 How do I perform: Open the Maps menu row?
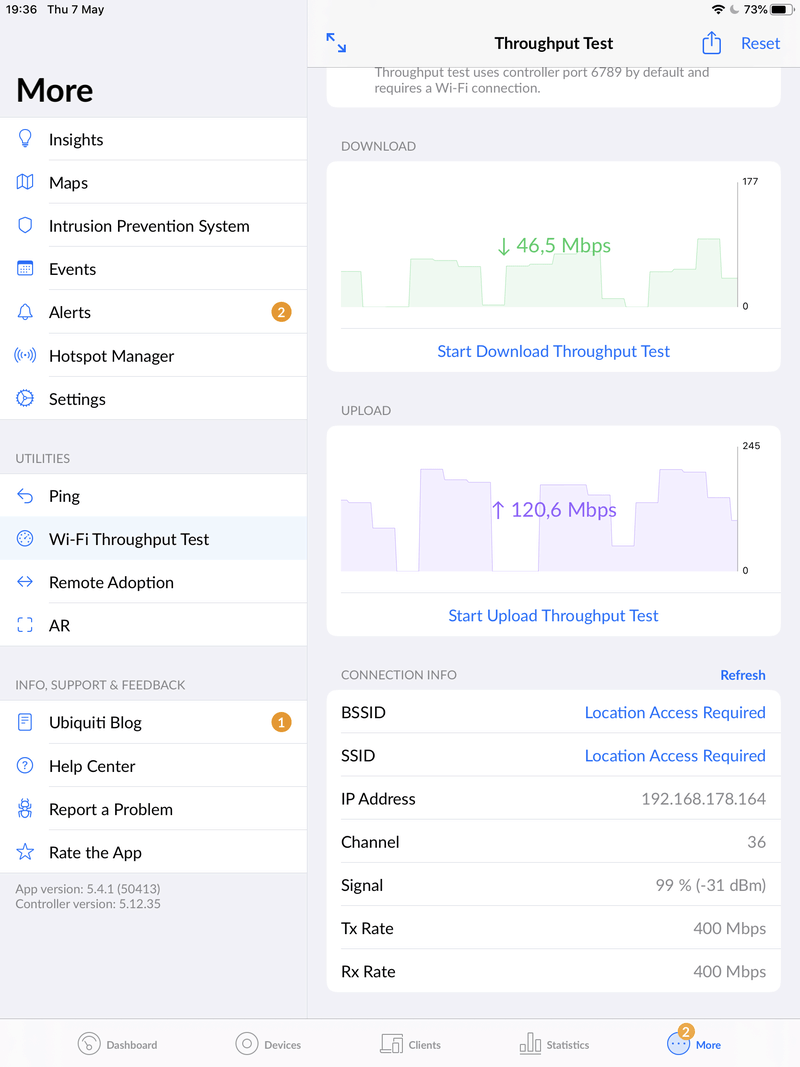point(153,182)
